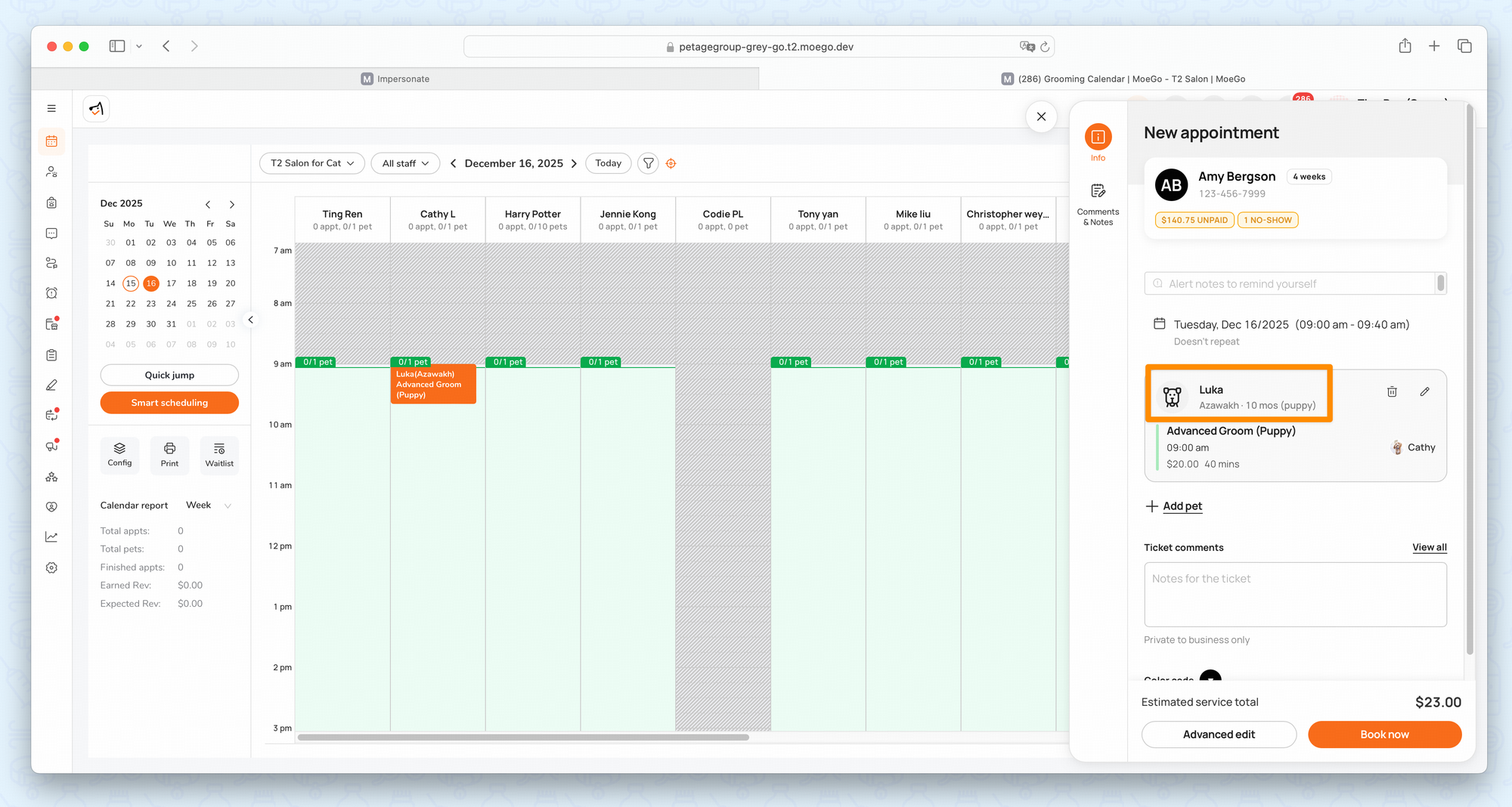Open the calendar filter funnel icon
The image size is (1512, 807).
coord(648,163)
